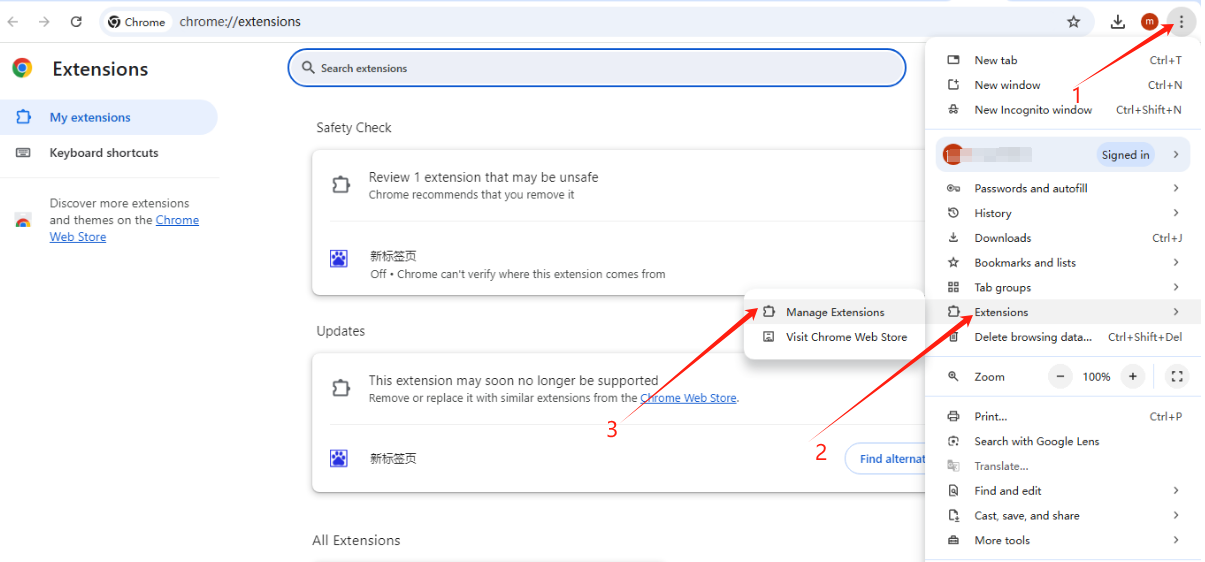1205x562 pixels.
Task: Expand the Extensions menu entry
Action: 1064,312
